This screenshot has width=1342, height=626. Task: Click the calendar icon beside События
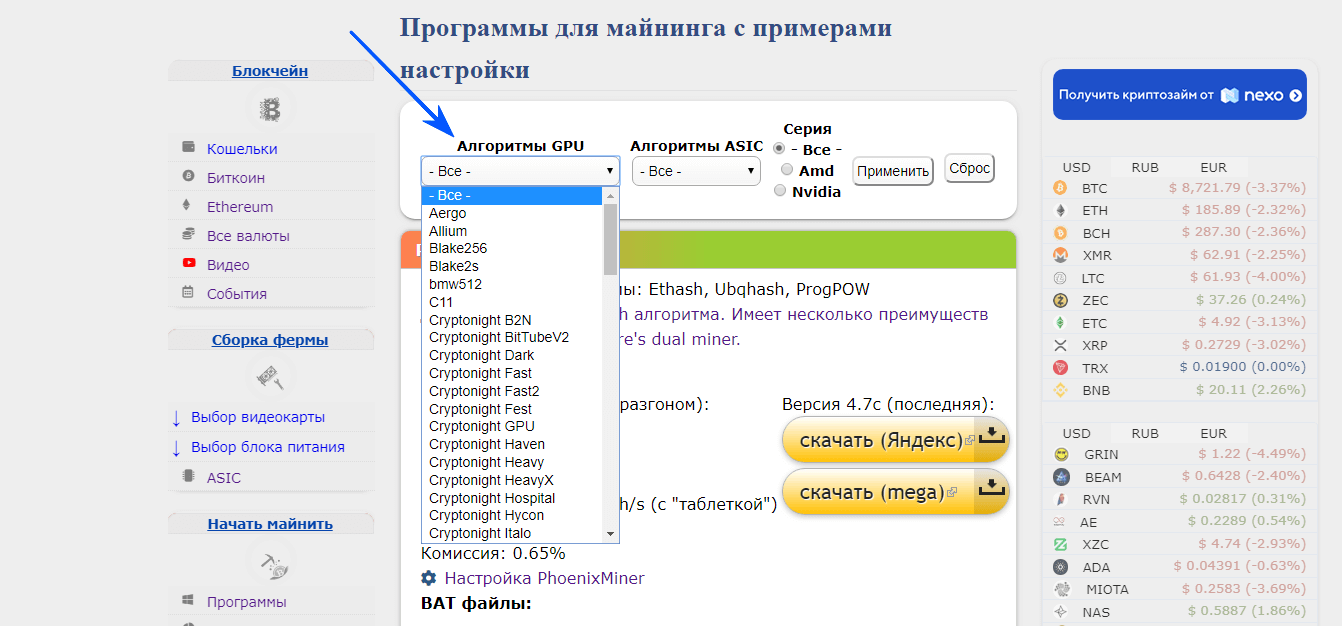[188, 292]
